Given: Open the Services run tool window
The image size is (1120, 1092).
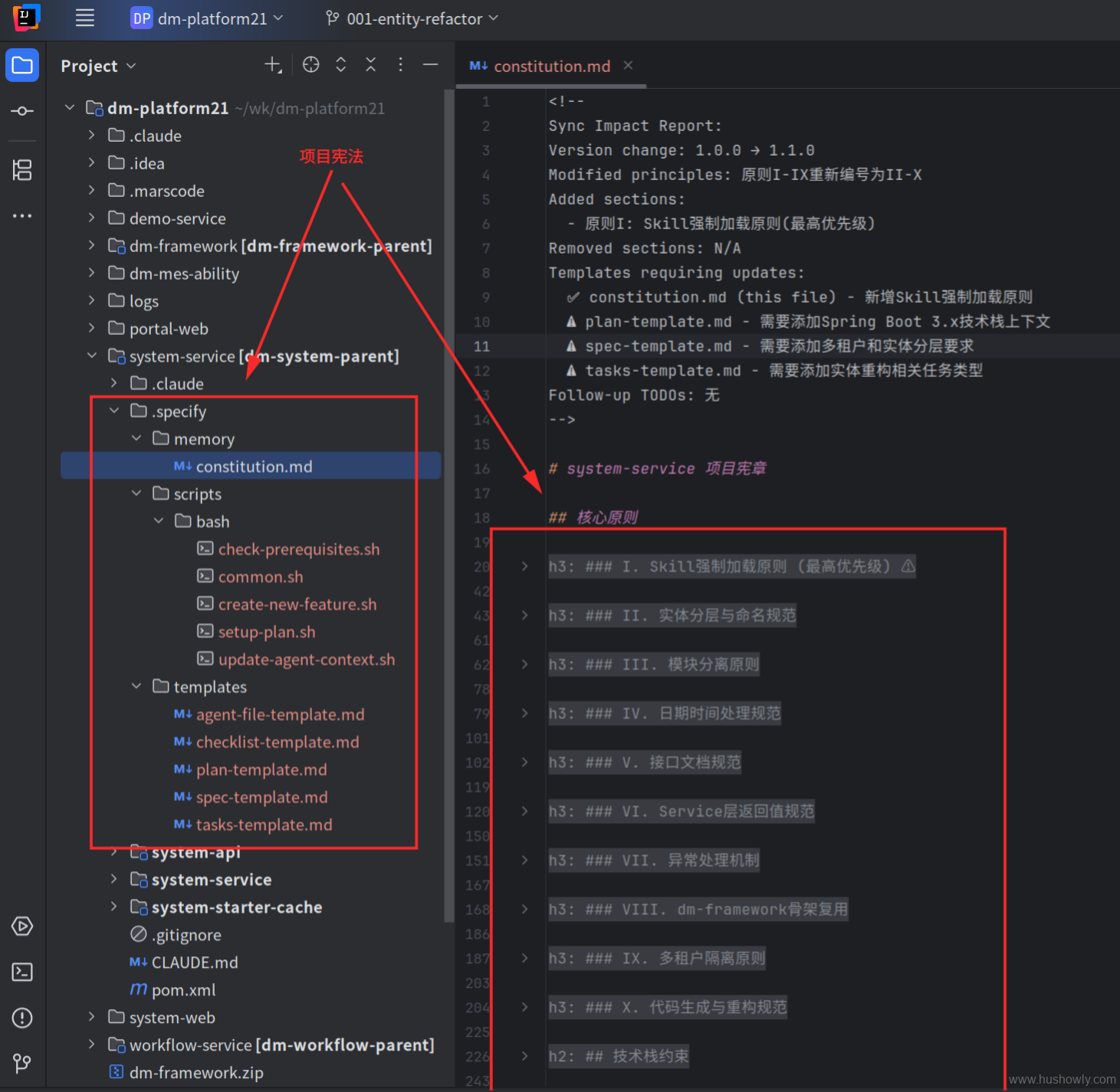Looking at the screenshot, I should pos(22,926).
